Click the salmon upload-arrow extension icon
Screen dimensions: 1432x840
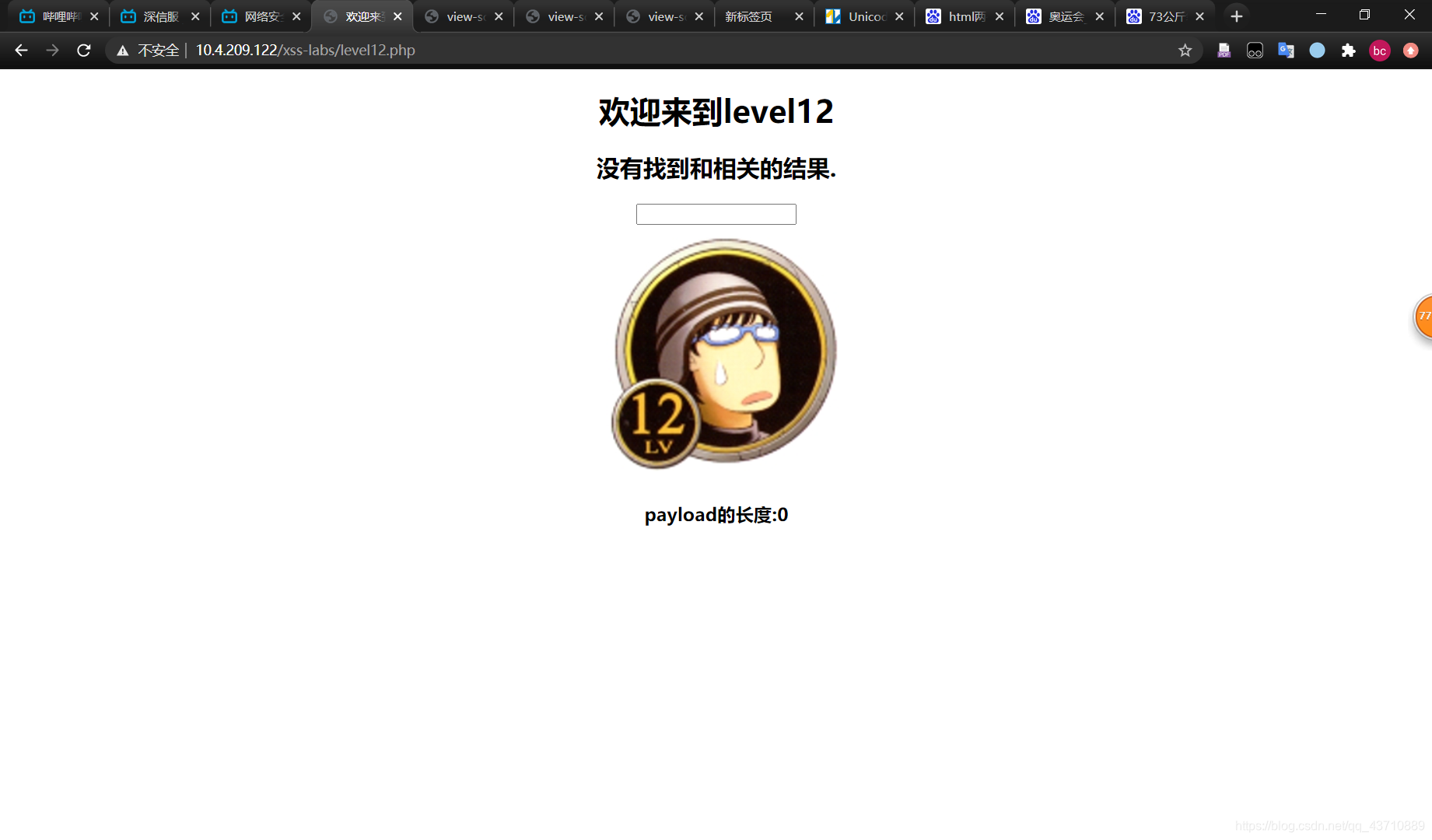point(1410,50)
